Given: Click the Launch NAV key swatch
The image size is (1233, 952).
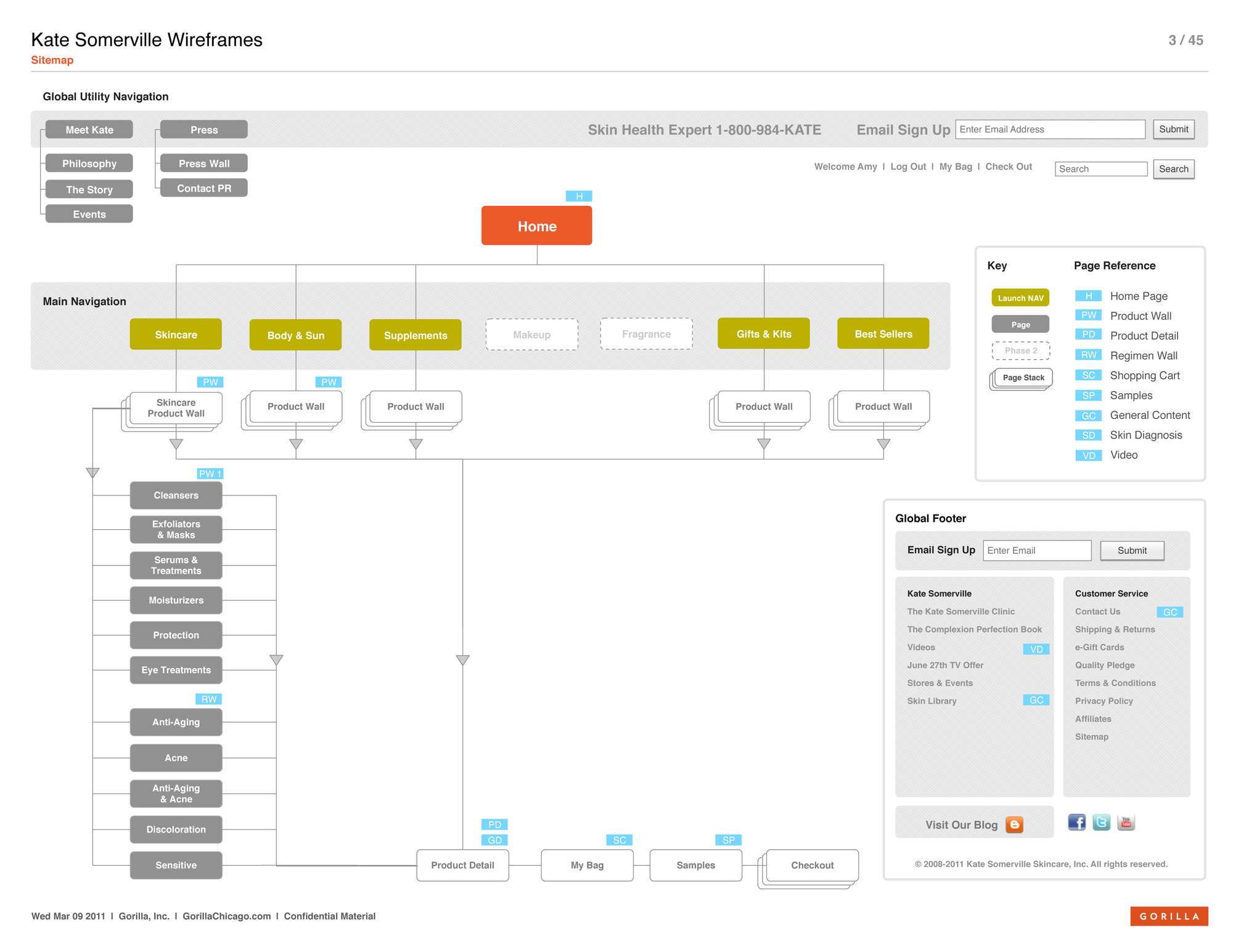Looking at the screenshot, I should pyautogui.click(x=1020, y=298).
